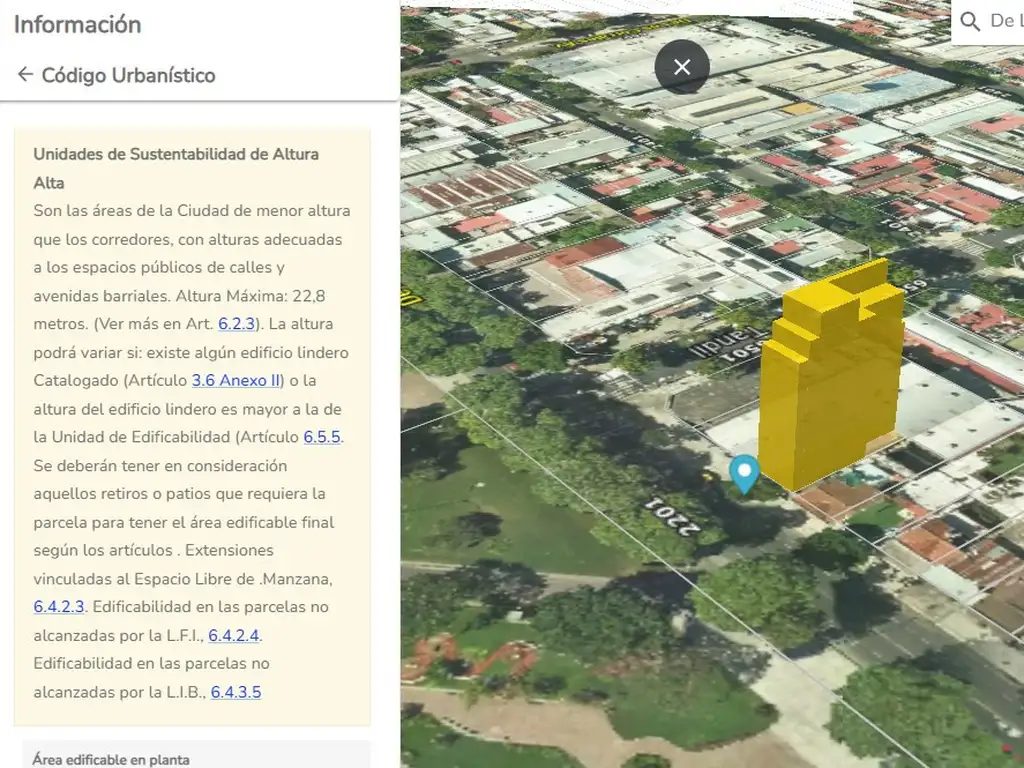Focus the address search field
1024x768 pixels.
coord(1003,21)
